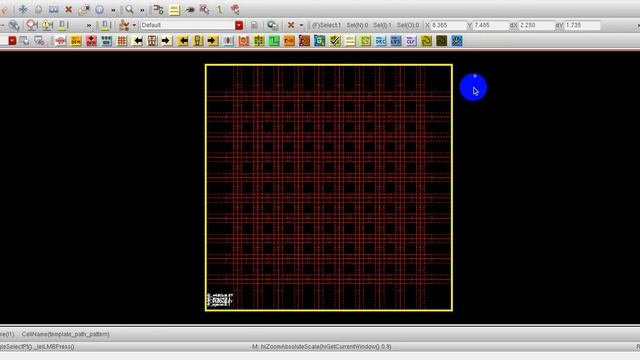Click the CLF icon in bottom toolbar

point(411,41)
